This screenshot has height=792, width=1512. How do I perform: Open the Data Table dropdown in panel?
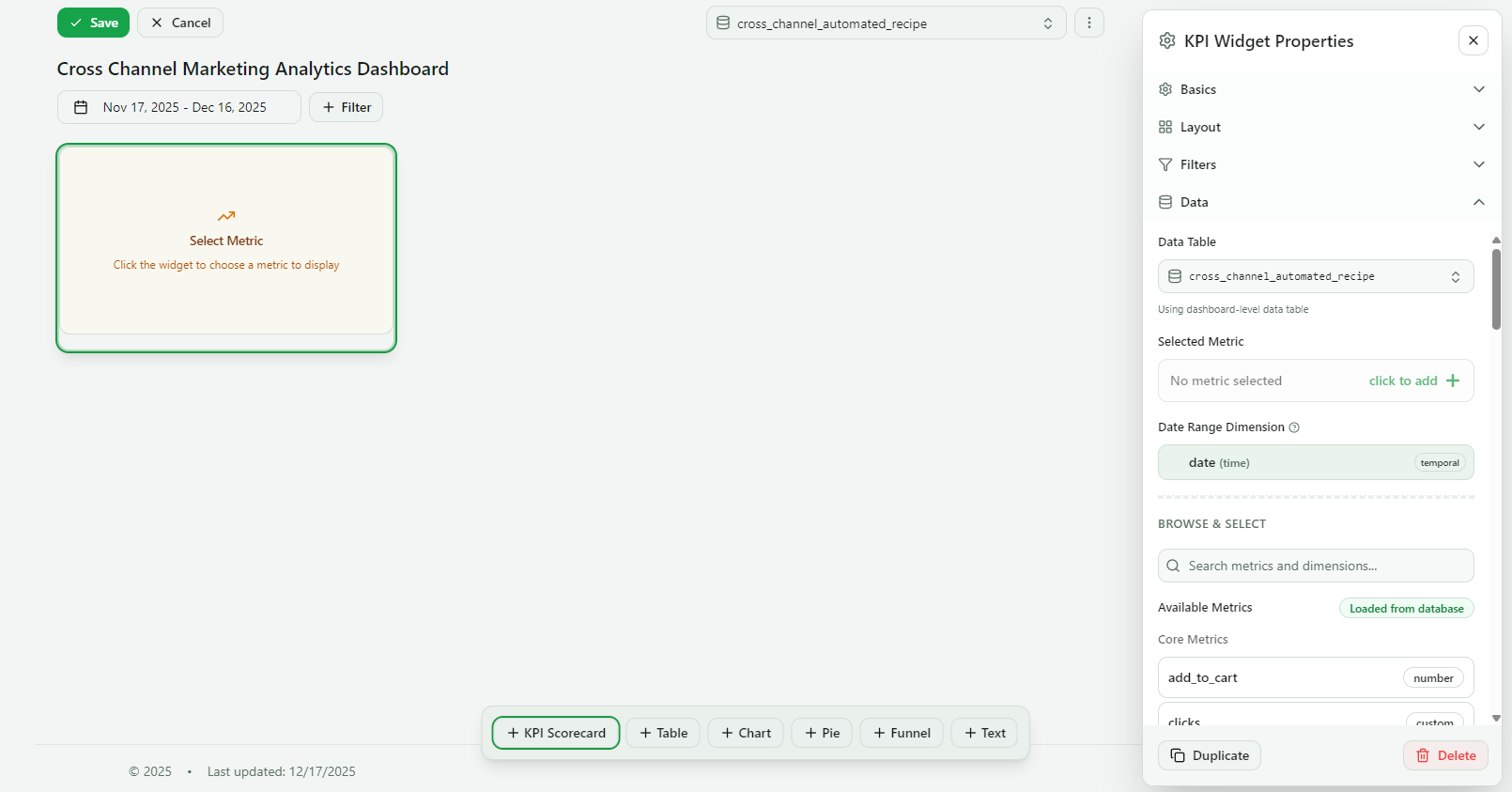(x=1315, y=276)
